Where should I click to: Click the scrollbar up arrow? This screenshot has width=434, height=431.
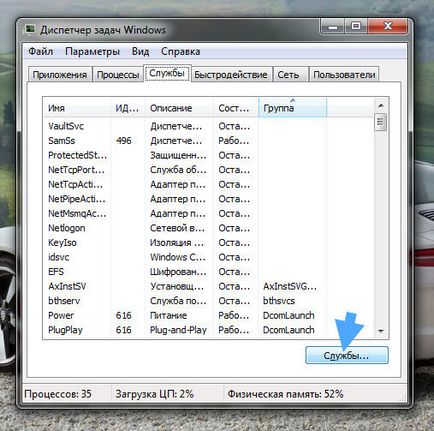point(381,106)
